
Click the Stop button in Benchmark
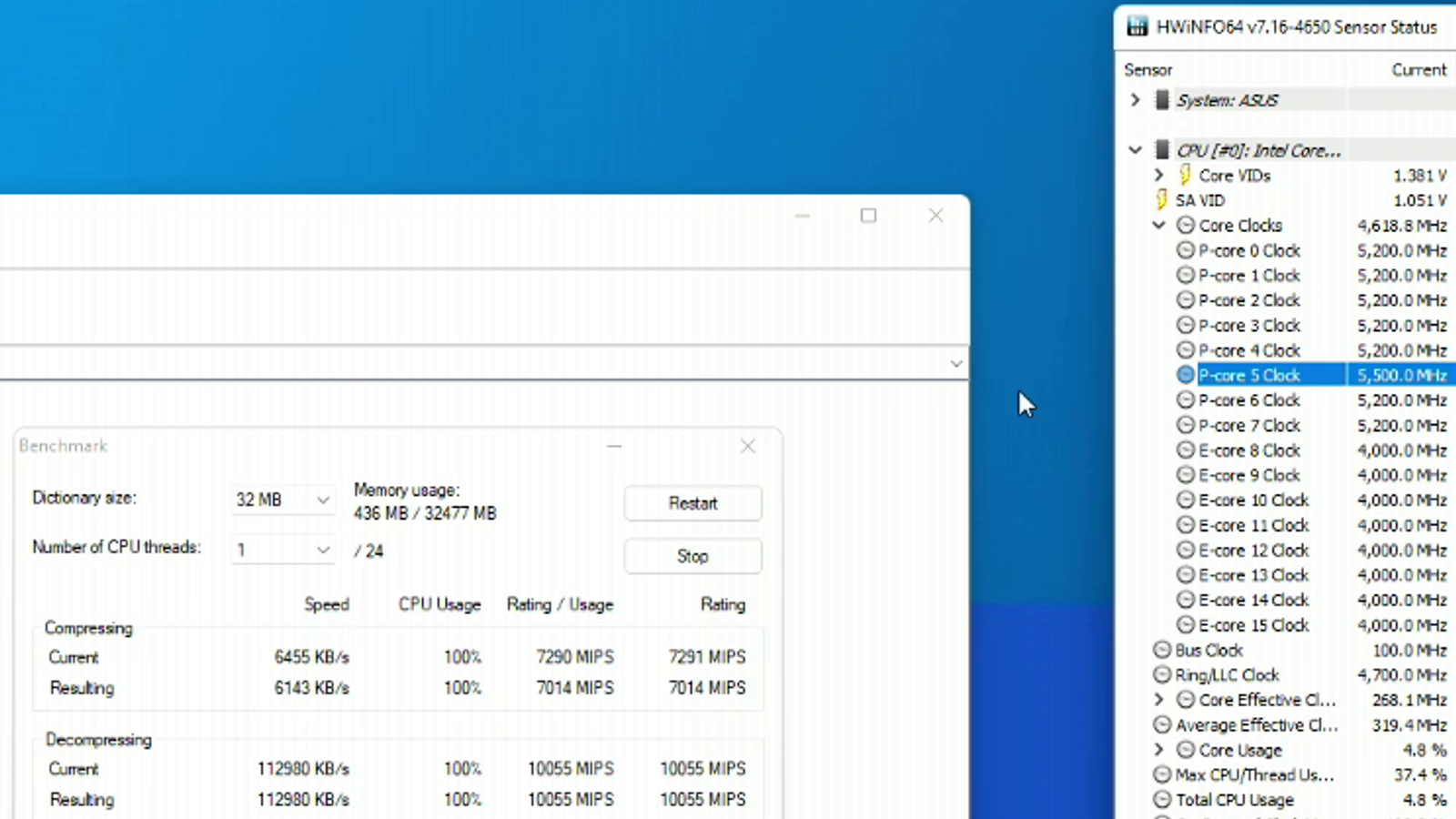tap(693, 556)
